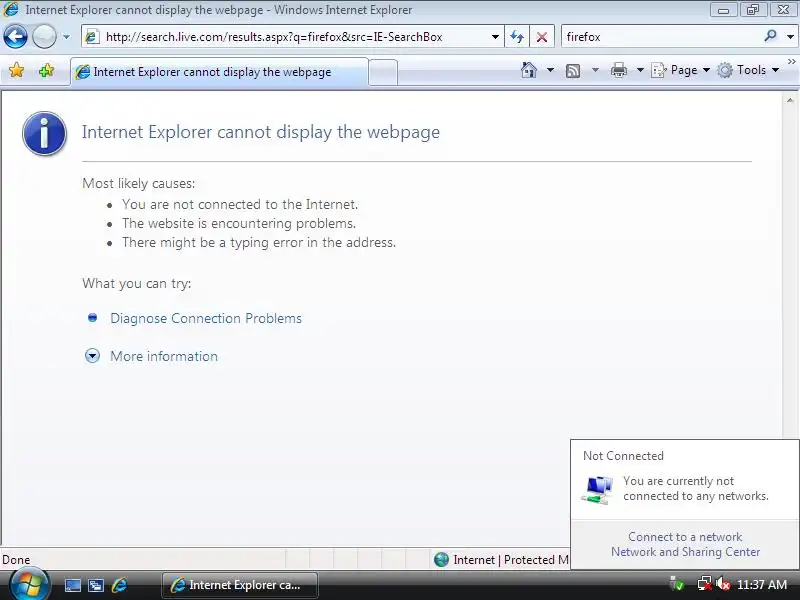
Task: Click the red Stop loading button
Action: coord(542,37)
